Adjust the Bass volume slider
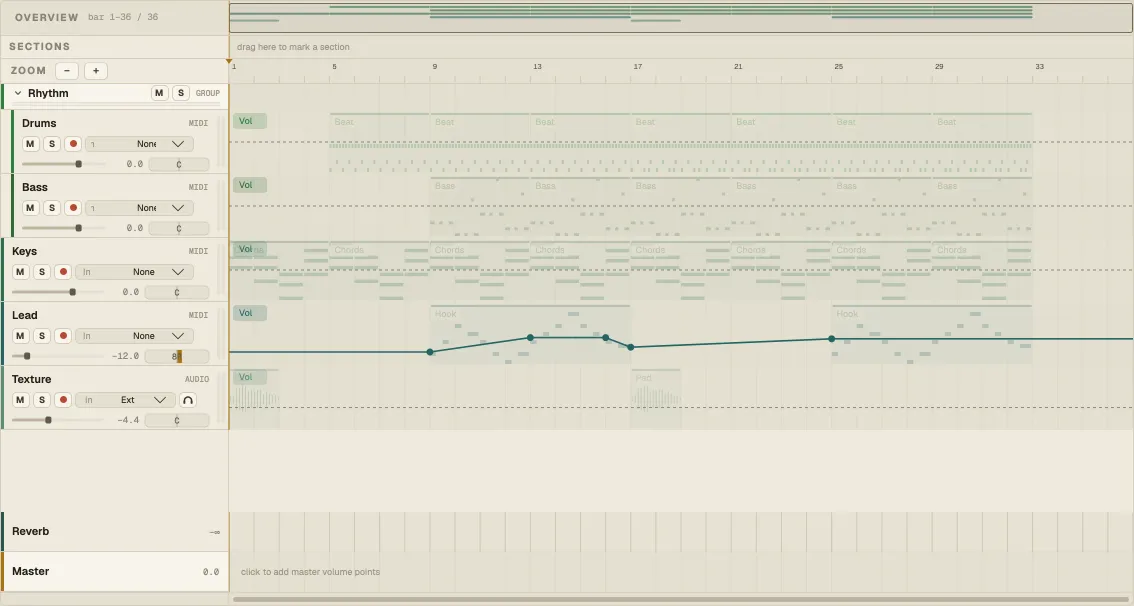This screenshot has height=606, width=1134. click(x=64, y=228)
